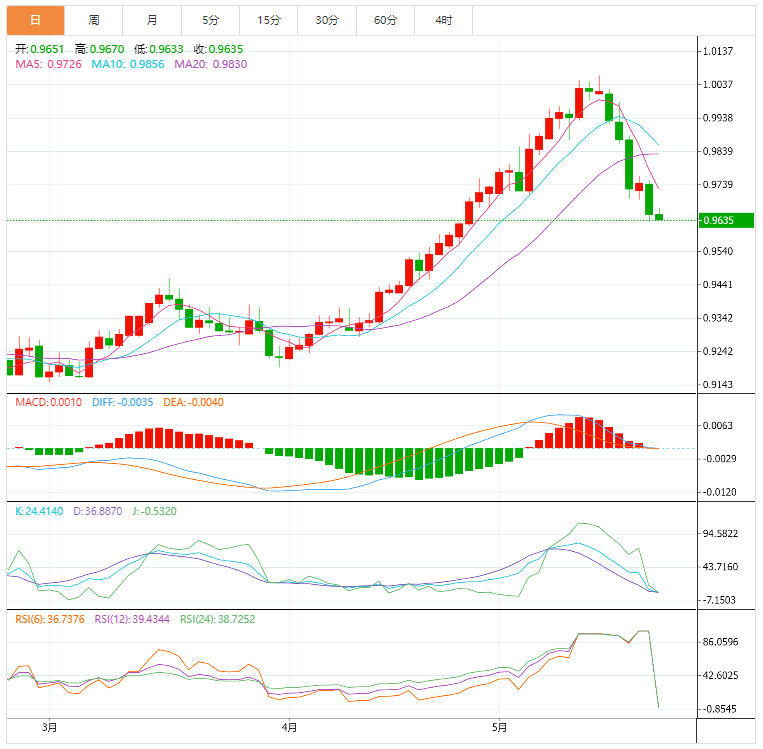The width and height of the screenshot is (763, 749).
Task: Click the MA20: 0.9830 indicator label
Action: click(211, 64)
